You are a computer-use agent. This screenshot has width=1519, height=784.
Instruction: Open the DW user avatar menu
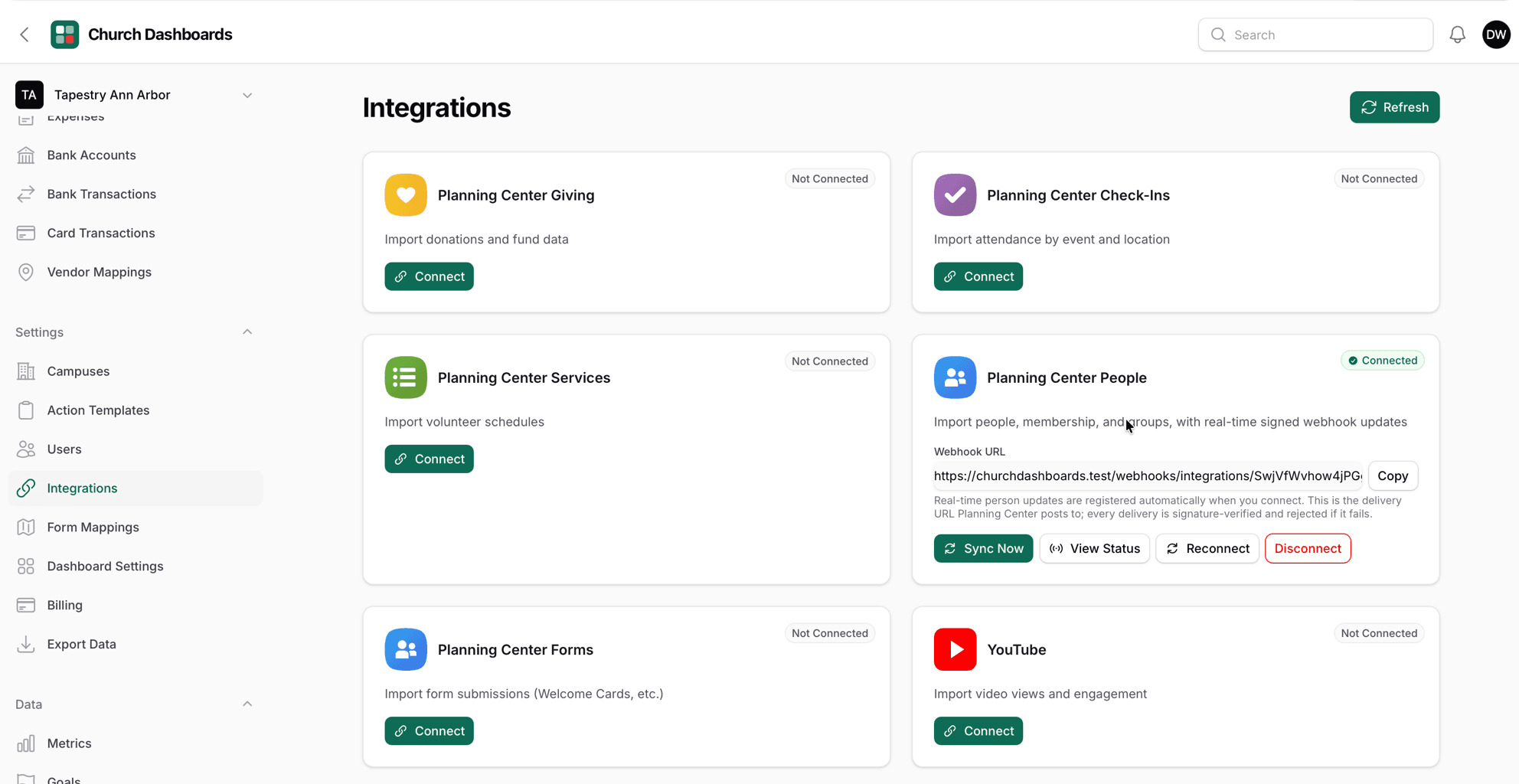coord(1496,34)
